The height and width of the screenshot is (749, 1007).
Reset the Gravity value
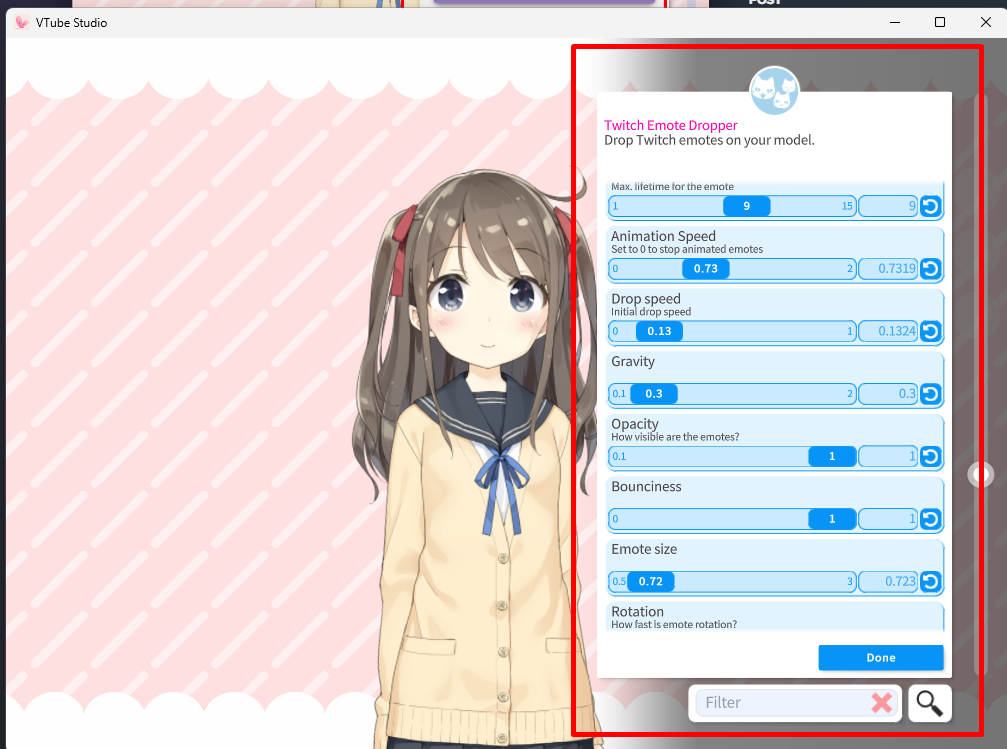coord(930,394)
